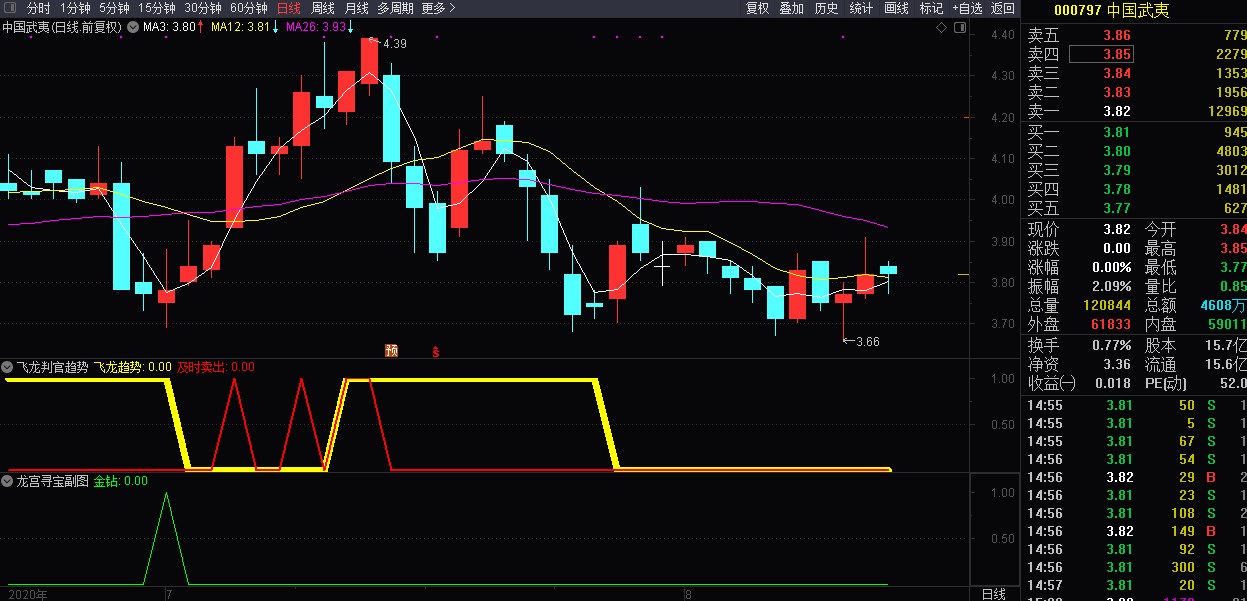The image size is (1247, 601).
Task: Click the 收益(一) 0.018 value
Action: [1113, 383]
